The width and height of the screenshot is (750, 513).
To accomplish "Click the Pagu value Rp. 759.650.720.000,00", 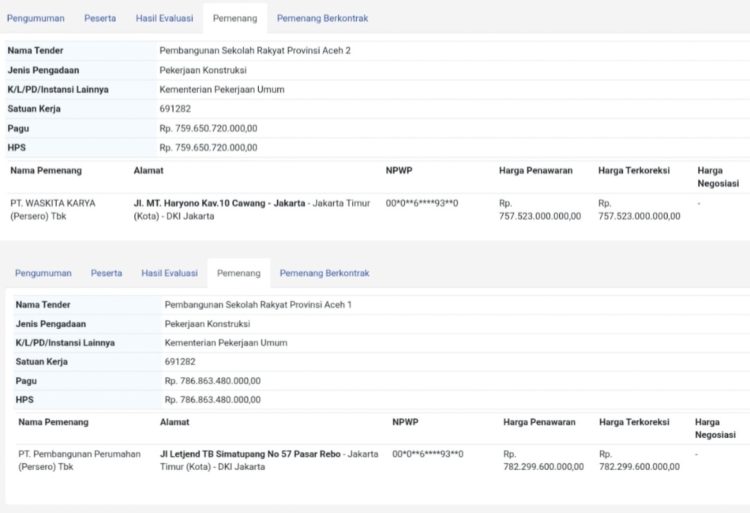I will tap(208, 128).
